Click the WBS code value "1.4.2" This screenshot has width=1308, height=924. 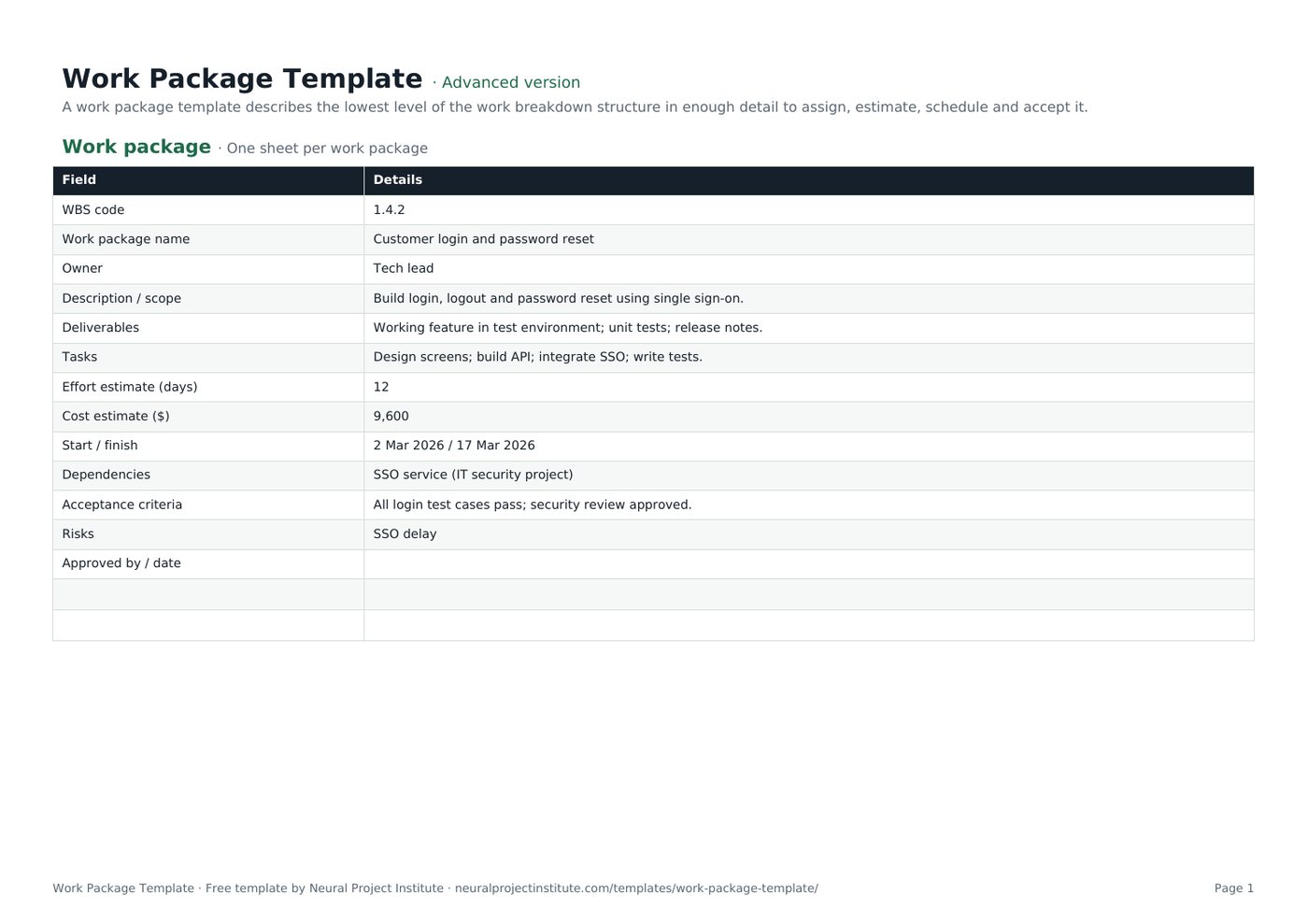809,210
